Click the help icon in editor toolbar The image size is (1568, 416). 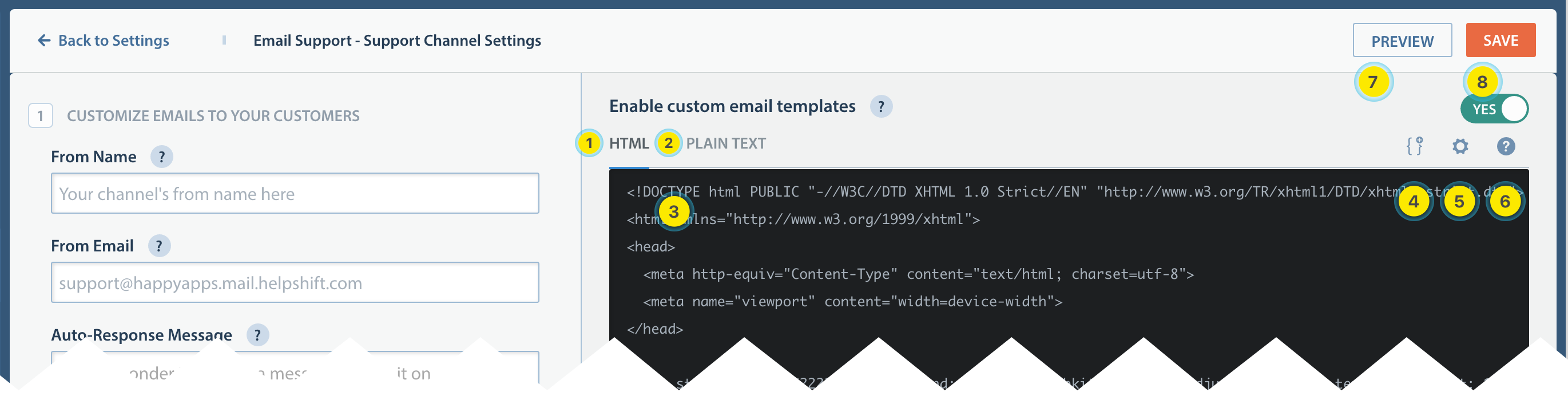pyautogui.click(x=1505, y=146)
